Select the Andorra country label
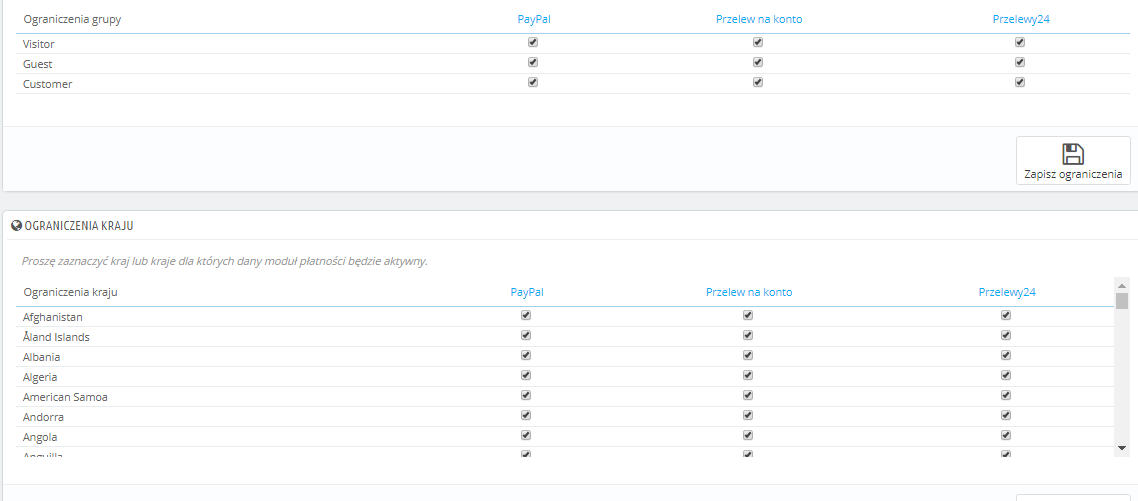This screenshot has height=501, width=1138. point(43,418)
